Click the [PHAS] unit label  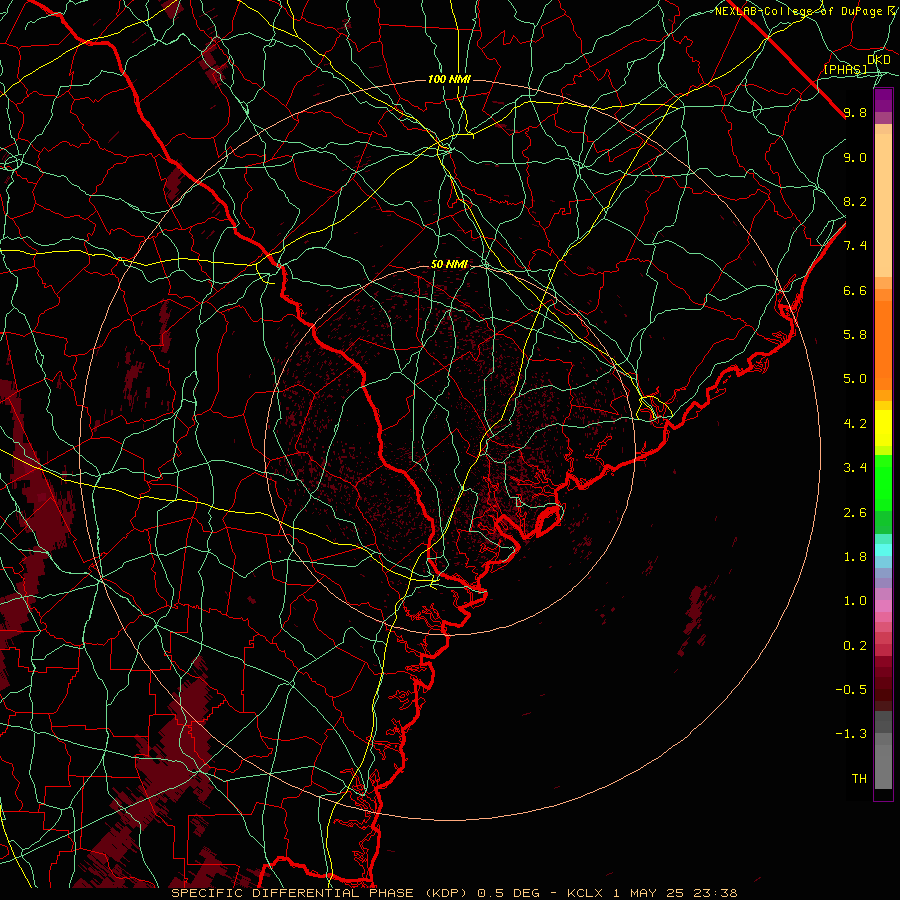[845, 70]
